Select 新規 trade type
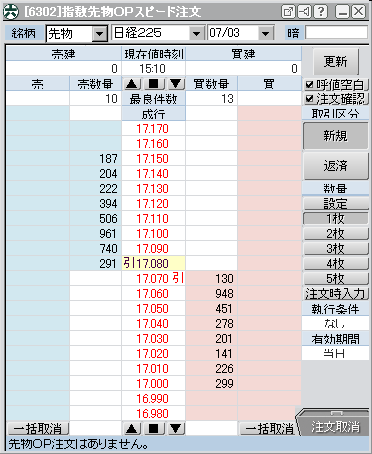Viewport: 372px width, 454px height. pos(336,136)
